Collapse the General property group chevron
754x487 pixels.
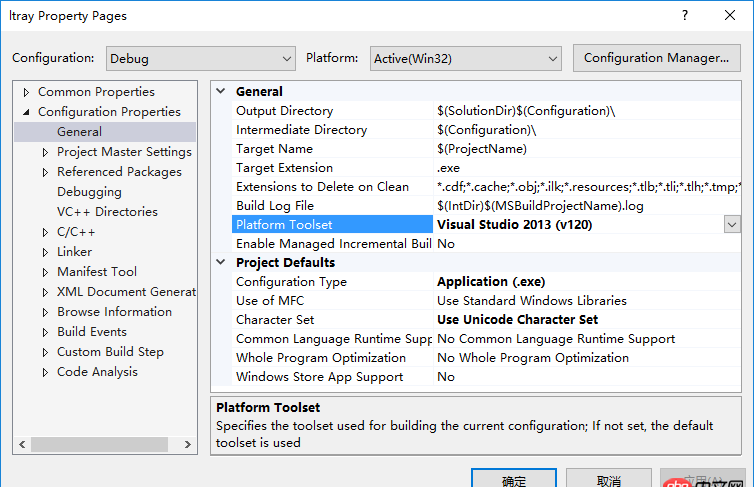point(221,91)
